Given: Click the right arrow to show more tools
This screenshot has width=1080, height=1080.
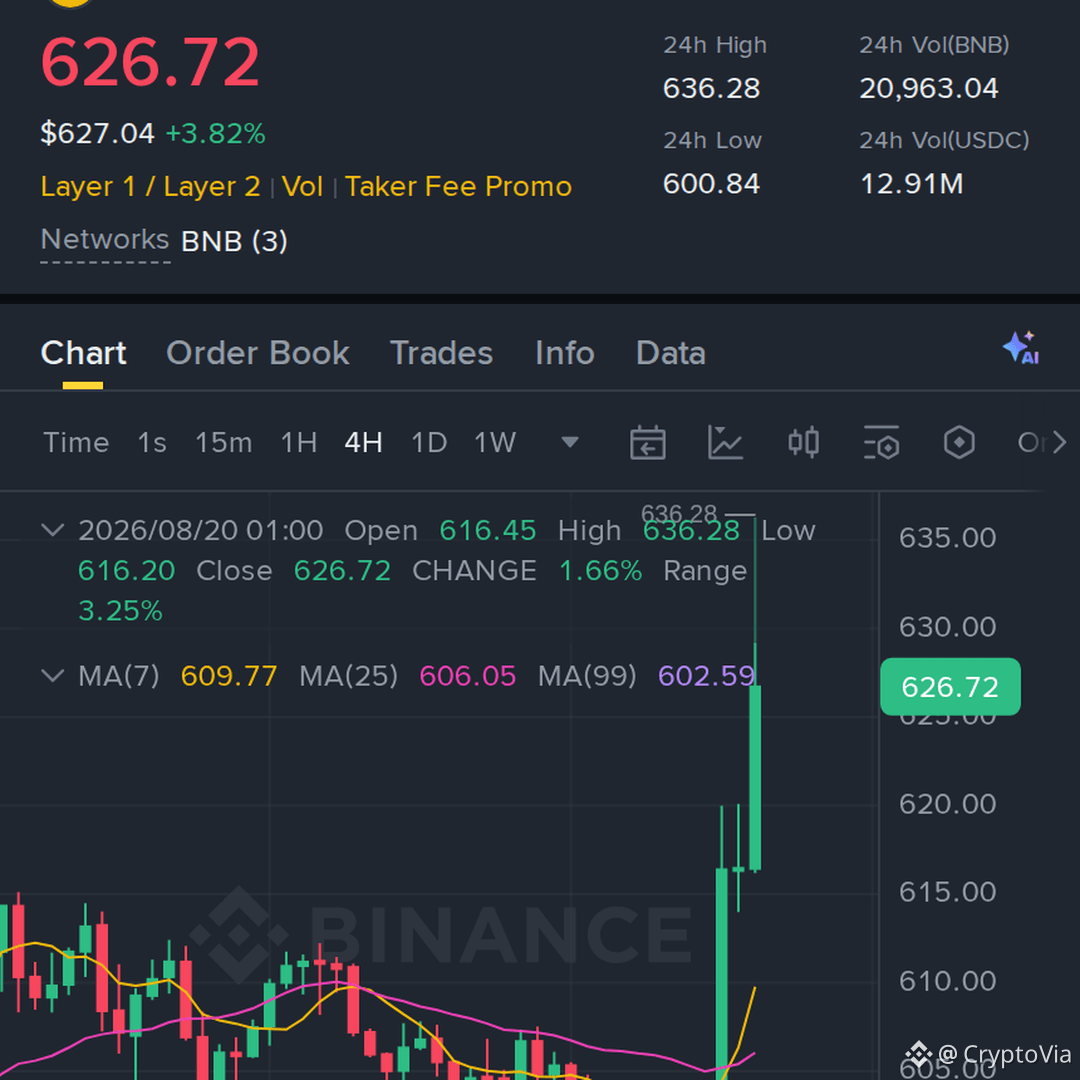Looking at the screenshot, I should pyautogui.click(x=1059, y=442).
